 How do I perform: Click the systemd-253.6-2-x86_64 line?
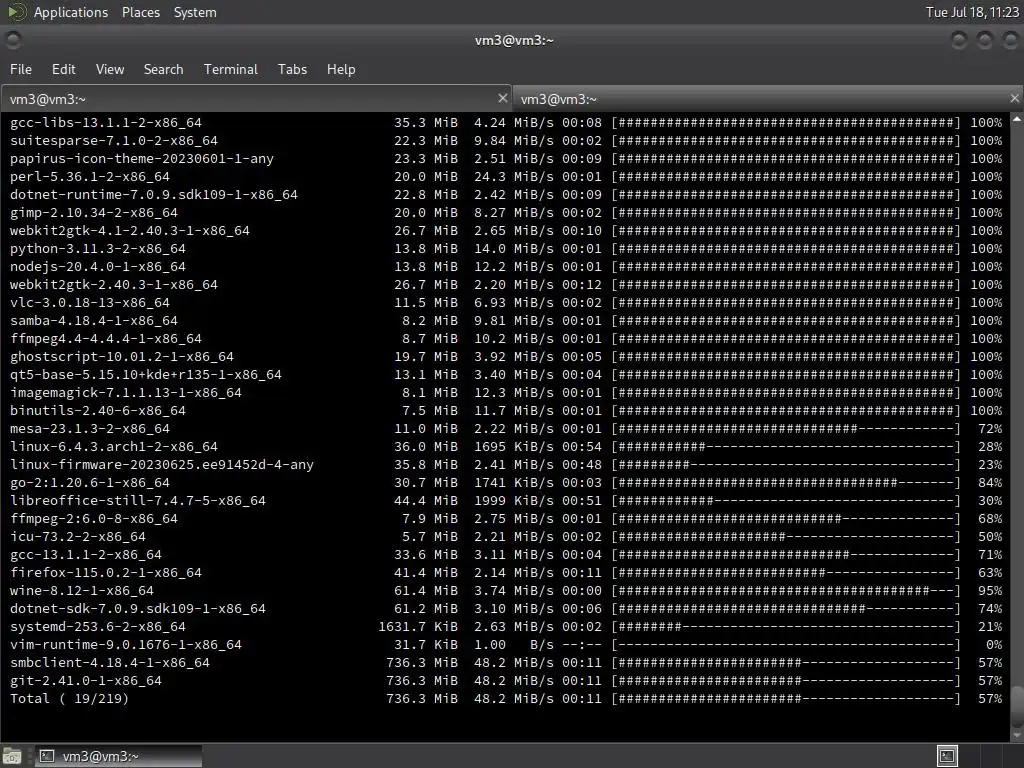point(505,626)
